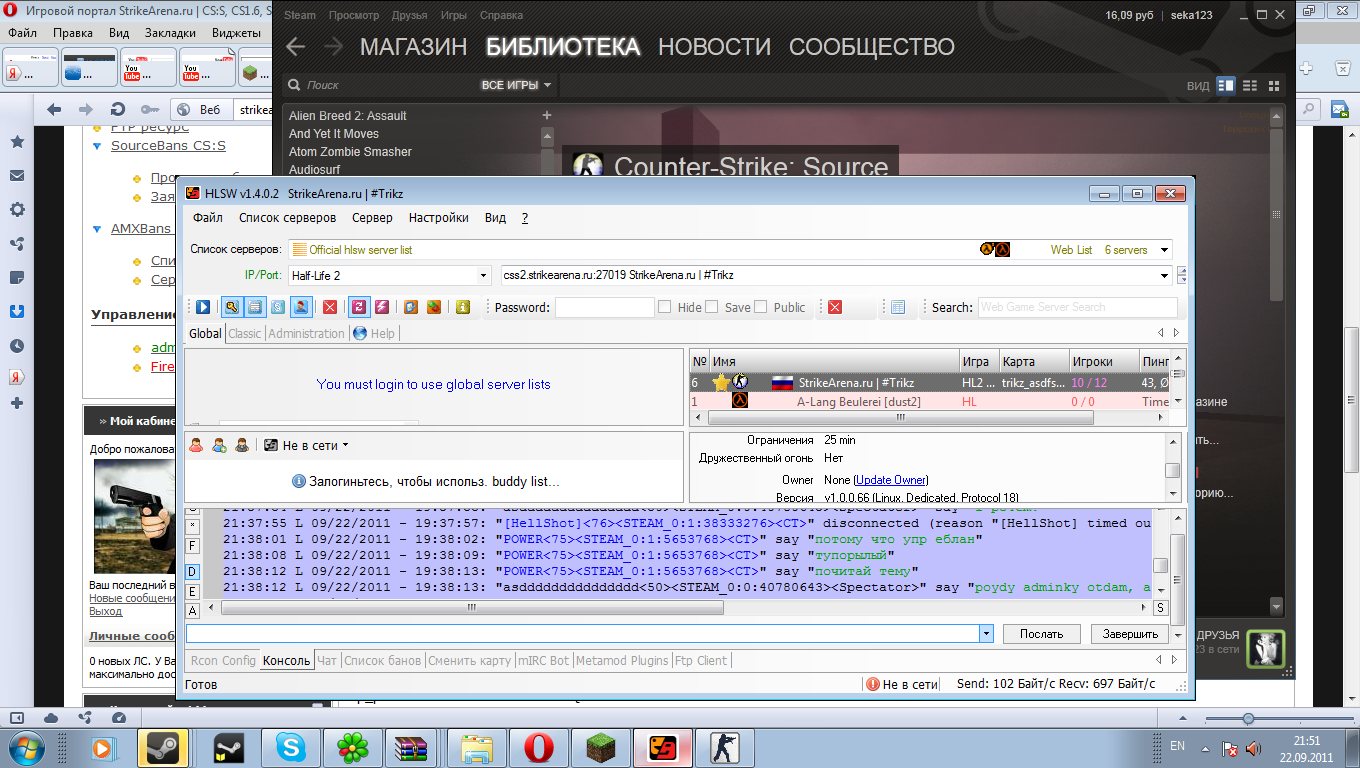Open Opera mail panel envelope icon
Screen dimensions: 1360x768
point(17,176)
